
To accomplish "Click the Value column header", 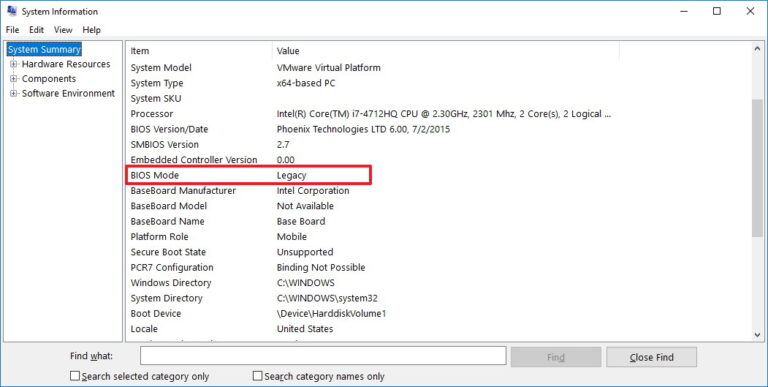I will click(446, 51).
